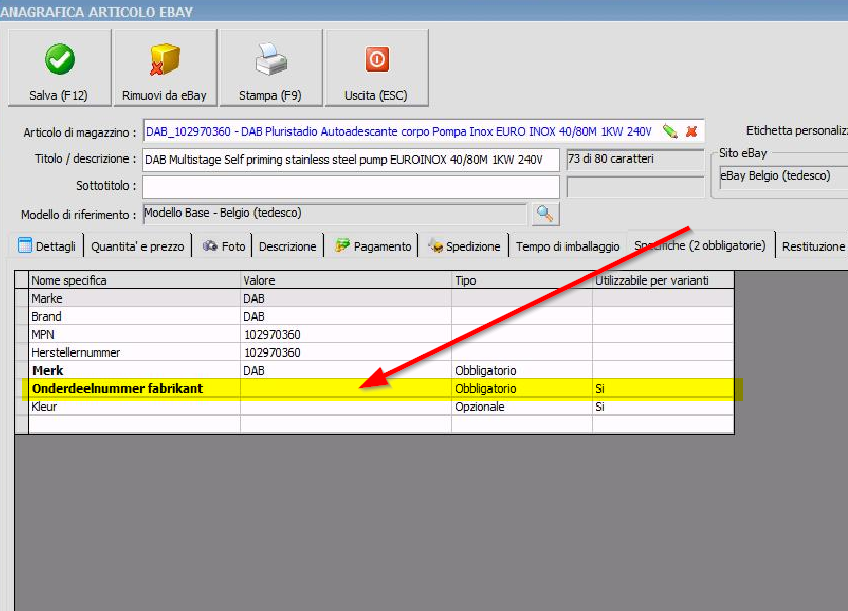
Task: Click the empty Sottotitolo input field
Action: coord(350,187)
